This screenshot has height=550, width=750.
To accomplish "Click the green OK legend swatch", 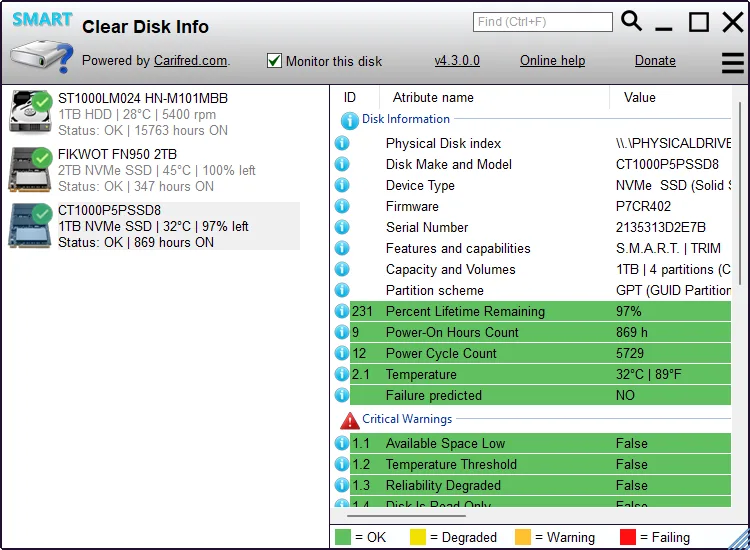I will click(343, 537).
